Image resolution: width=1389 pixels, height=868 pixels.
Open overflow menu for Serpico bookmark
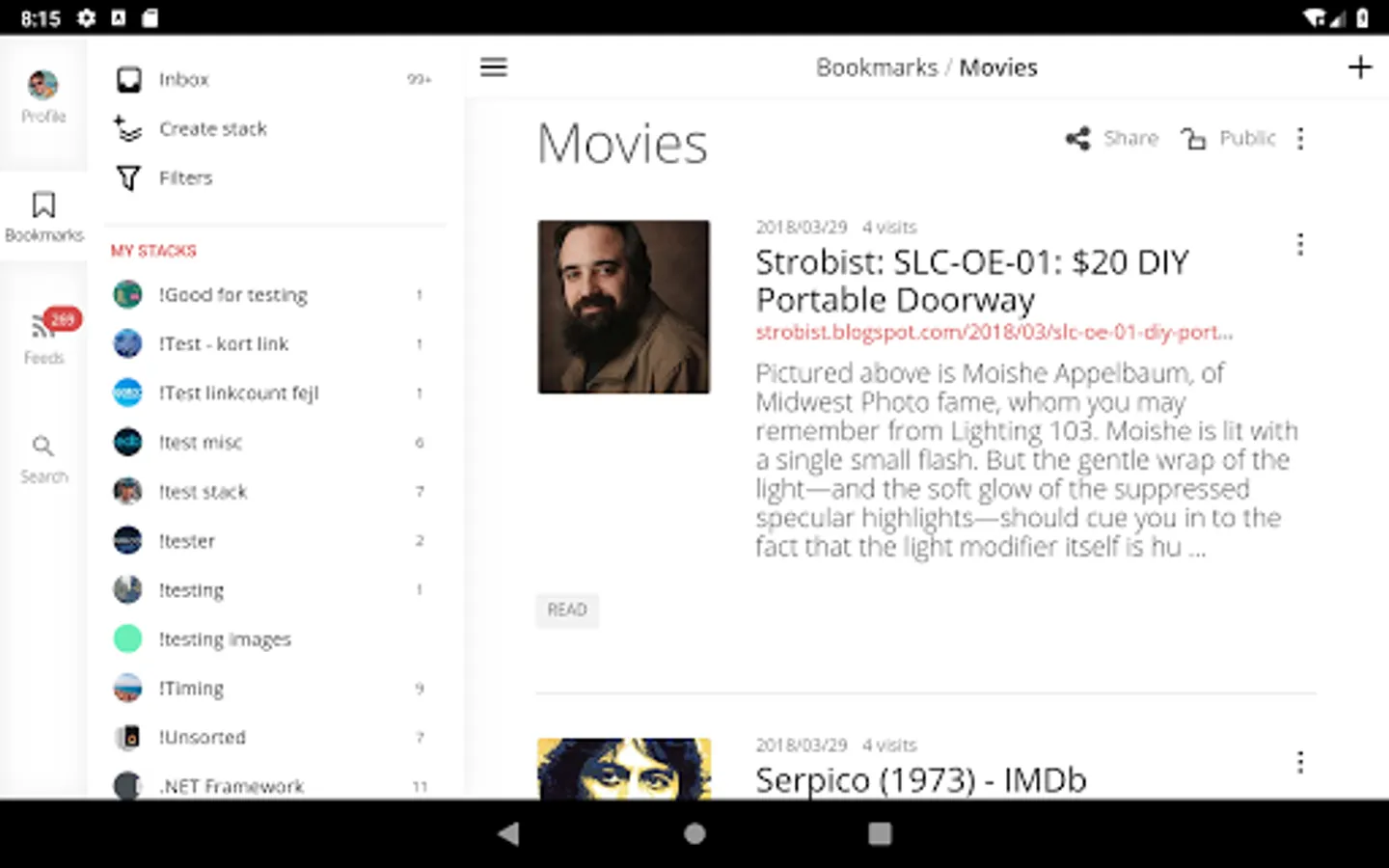pos(1300,763)
